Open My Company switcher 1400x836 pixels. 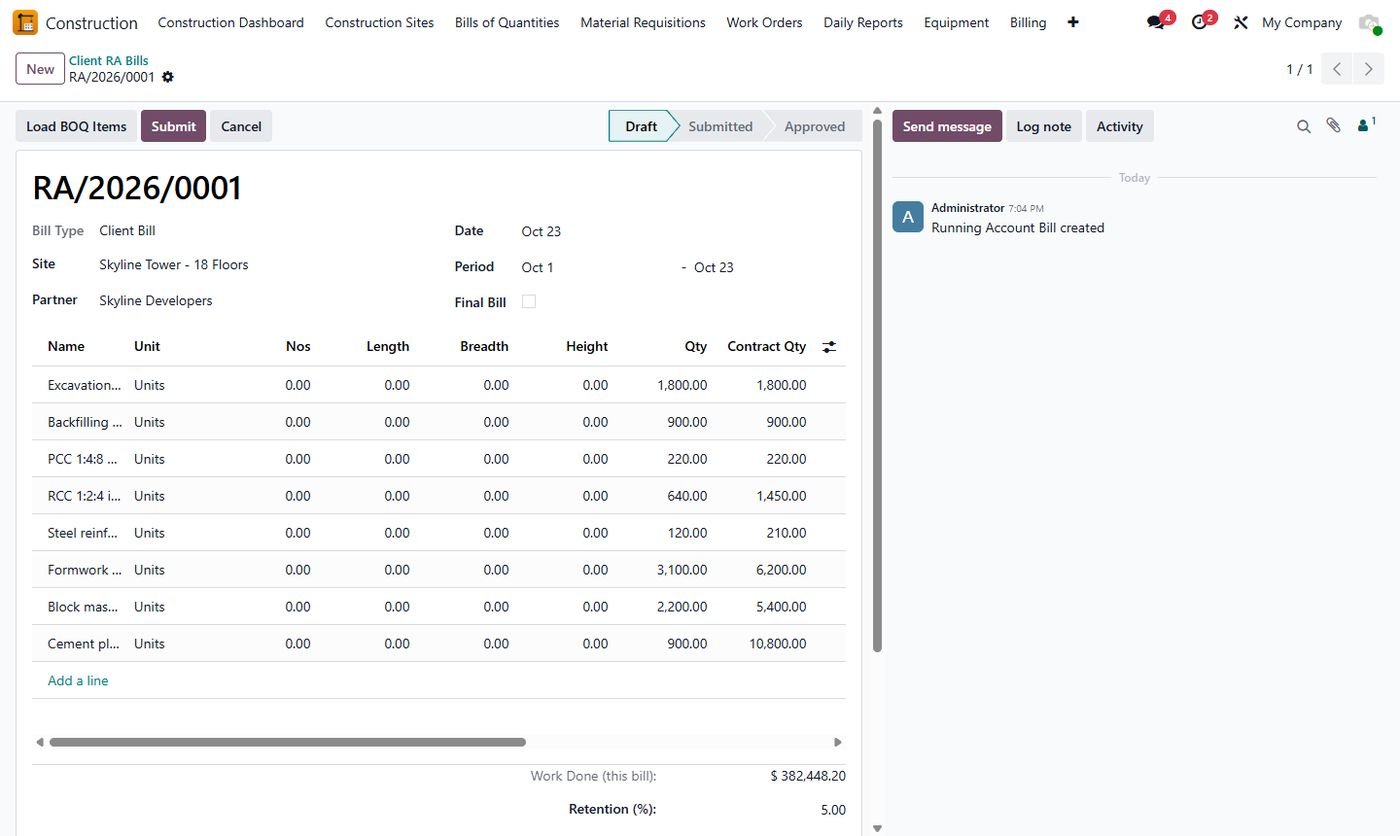pyautogui.click(x=1301, y=22)
